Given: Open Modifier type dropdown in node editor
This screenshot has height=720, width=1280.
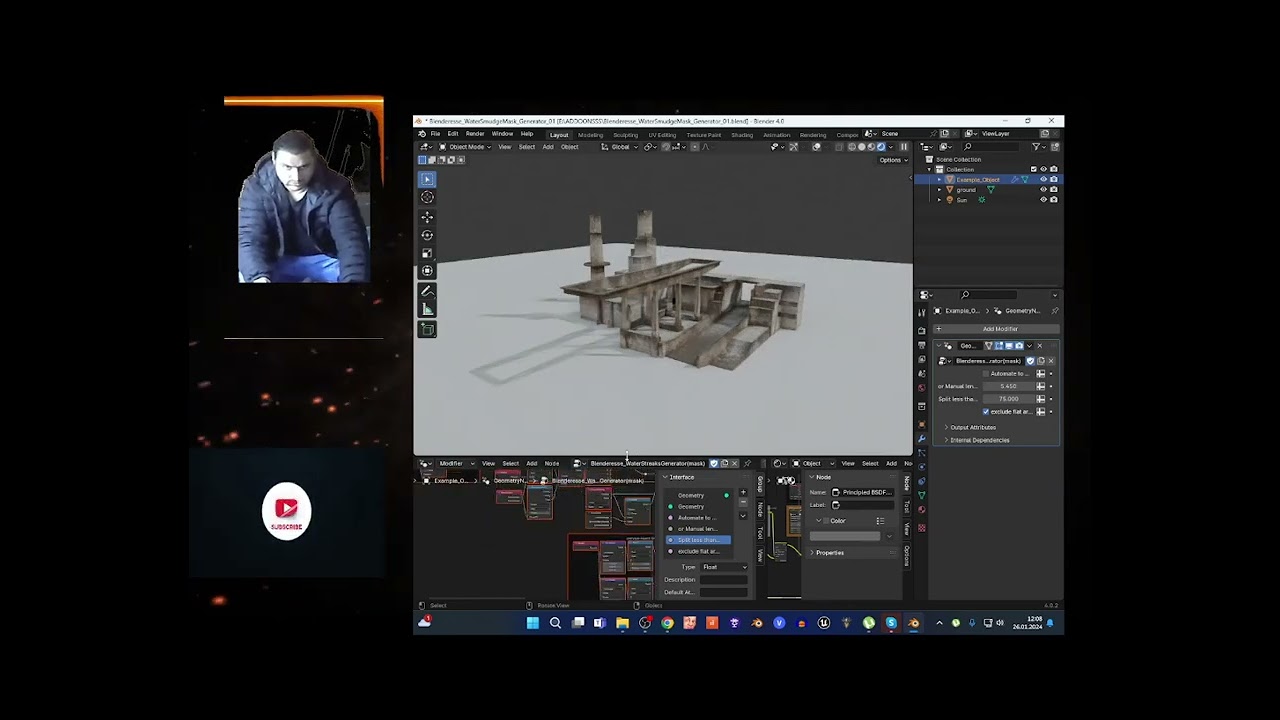Looking at the screenshot, I should (456, 463).
